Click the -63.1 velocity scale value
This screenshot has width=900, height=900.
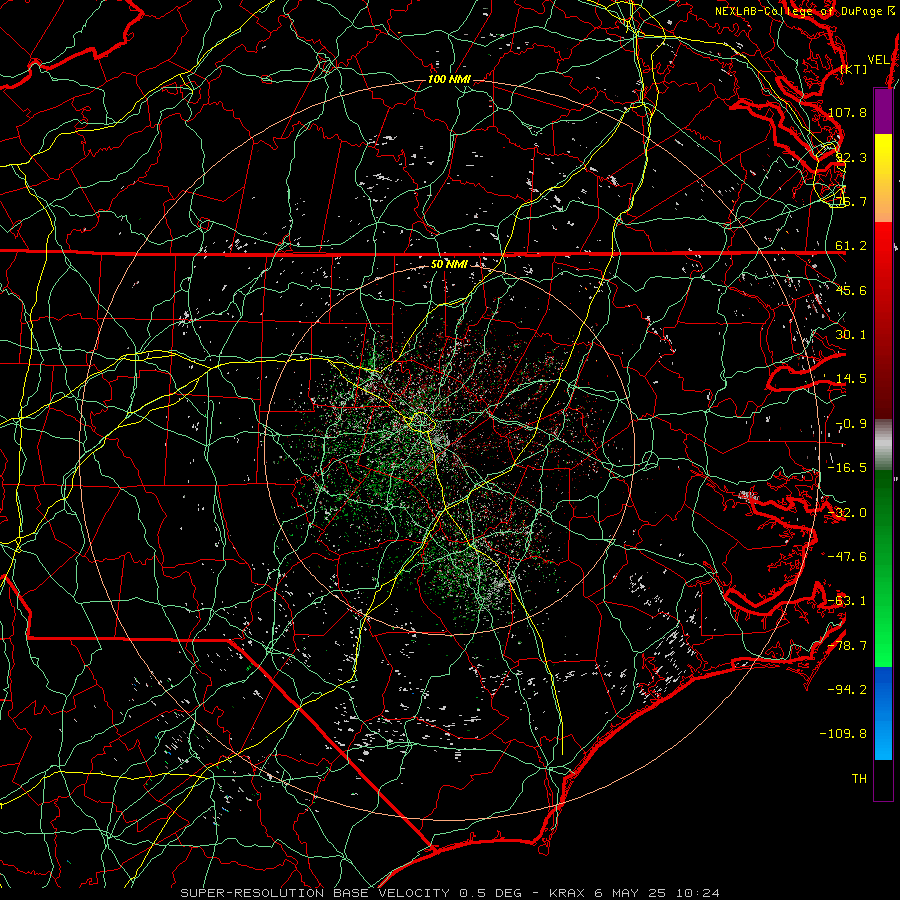pyautogui.click(x=847, y=601)
